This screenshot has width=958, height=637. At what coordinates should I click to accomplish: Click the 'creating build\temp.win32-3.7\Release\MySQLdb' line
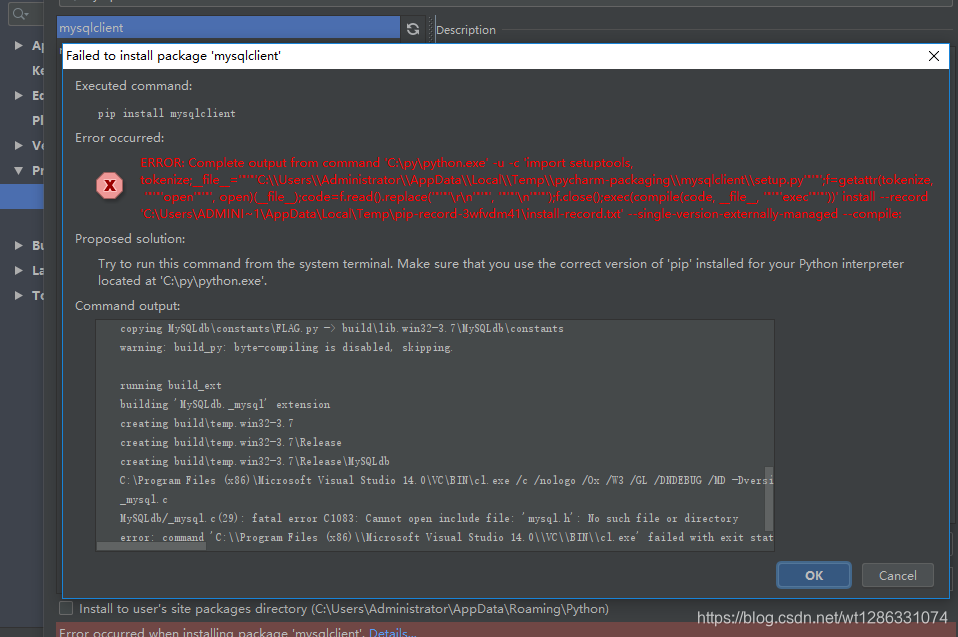(x=254, y=461)
